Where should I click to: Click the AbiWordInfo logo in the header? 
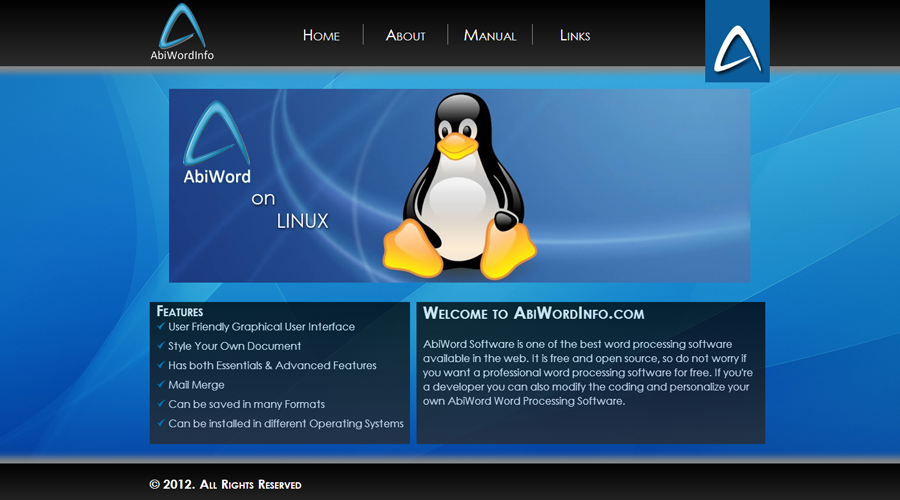pos(182,32)
